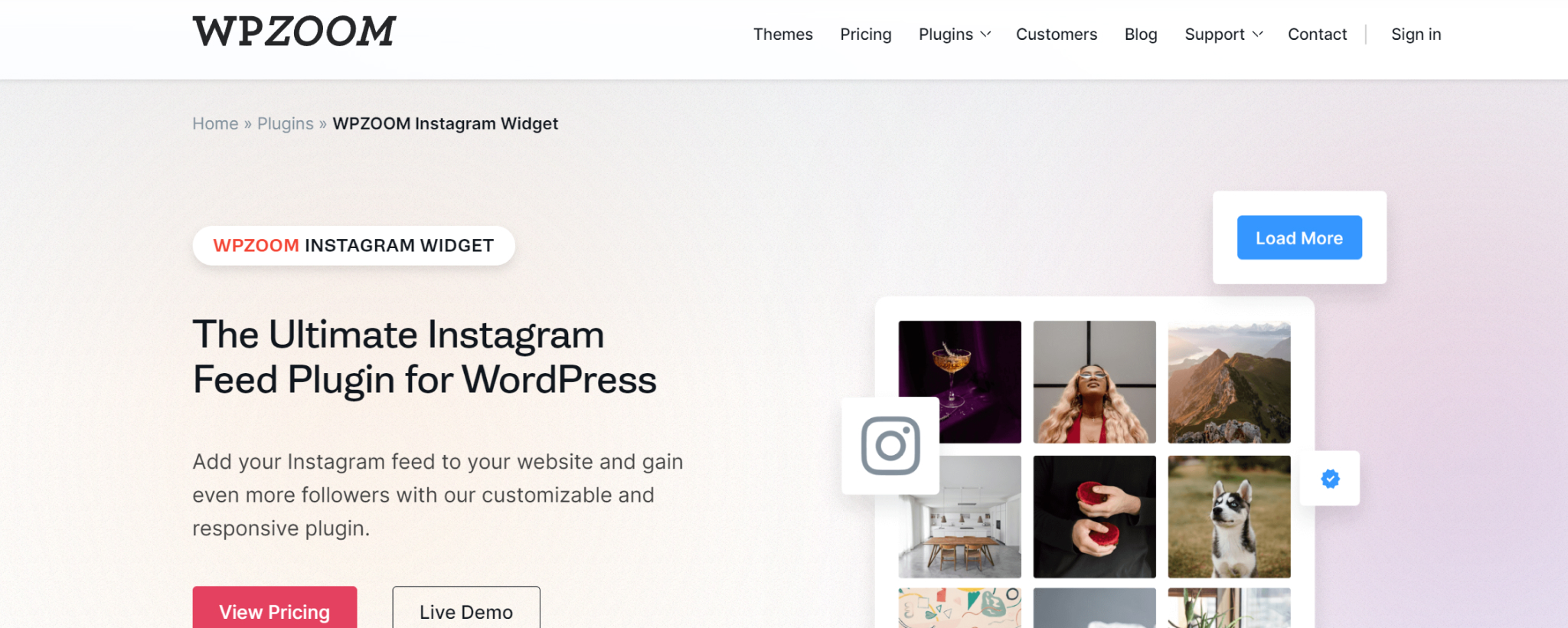Open the Themes menu item
This screenshot has height=628, width=1568.
[x=782, y=34]
